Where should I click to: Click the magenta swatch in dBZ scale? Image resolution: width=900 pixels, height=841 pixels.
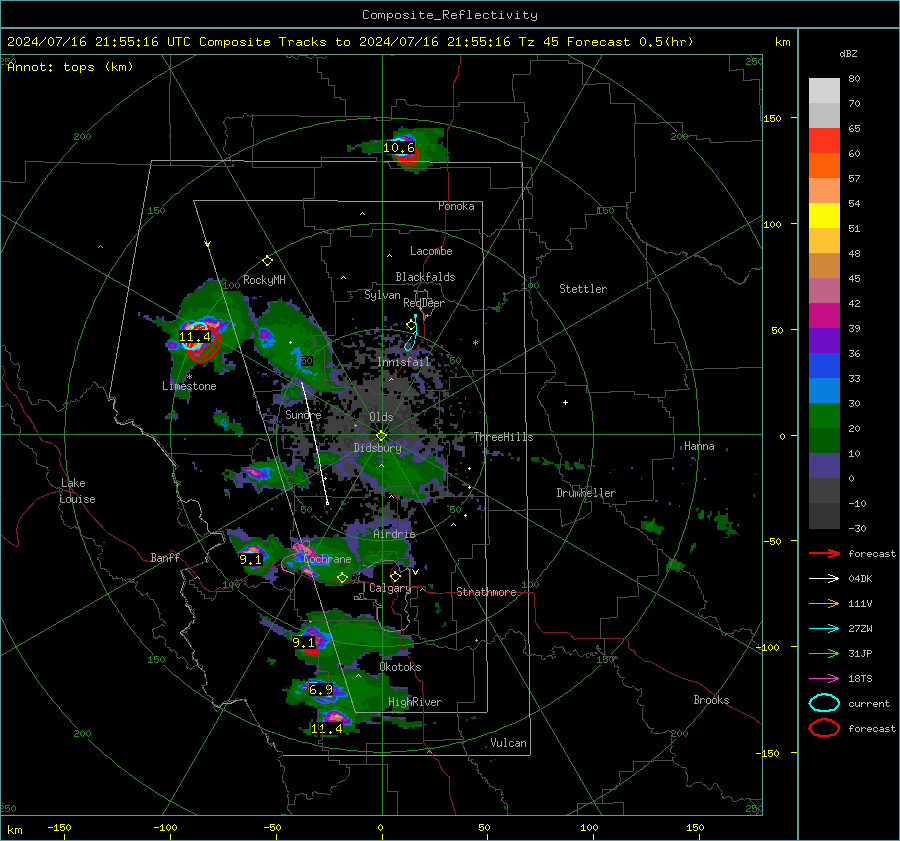click(x=824, y=316)
